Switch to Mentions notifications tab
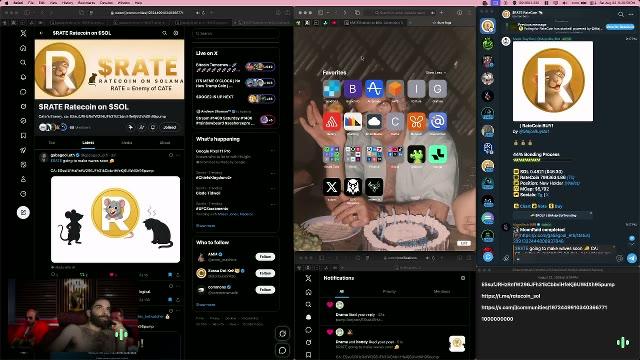 pos(442,291)
